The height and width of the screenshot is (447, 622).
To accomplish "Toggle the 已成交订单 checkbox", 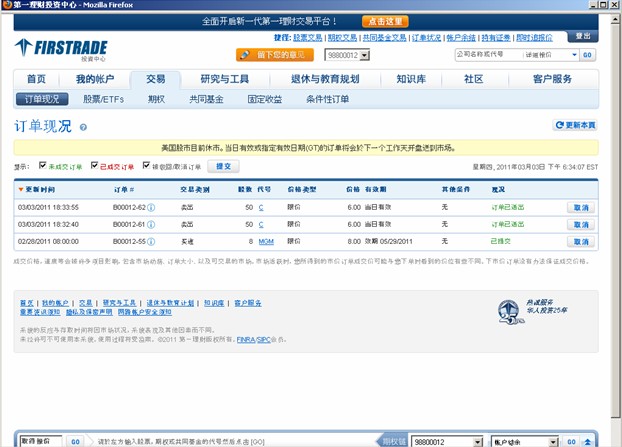I will (x=93, y=166).
